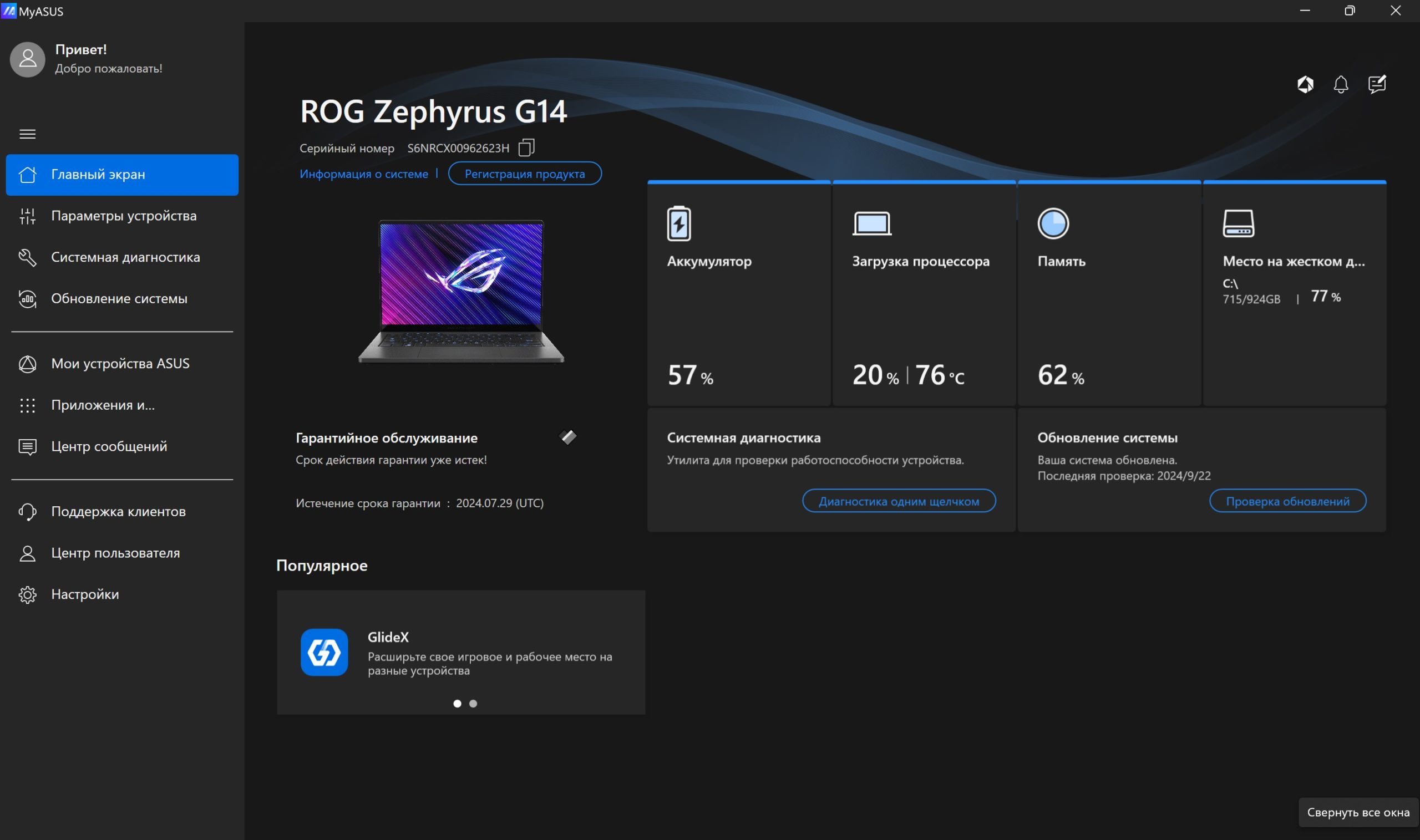This screenshot has height=840, width=1420.
Task: Open Главный экран in sidebar
Action: click(x=122, y=174)
